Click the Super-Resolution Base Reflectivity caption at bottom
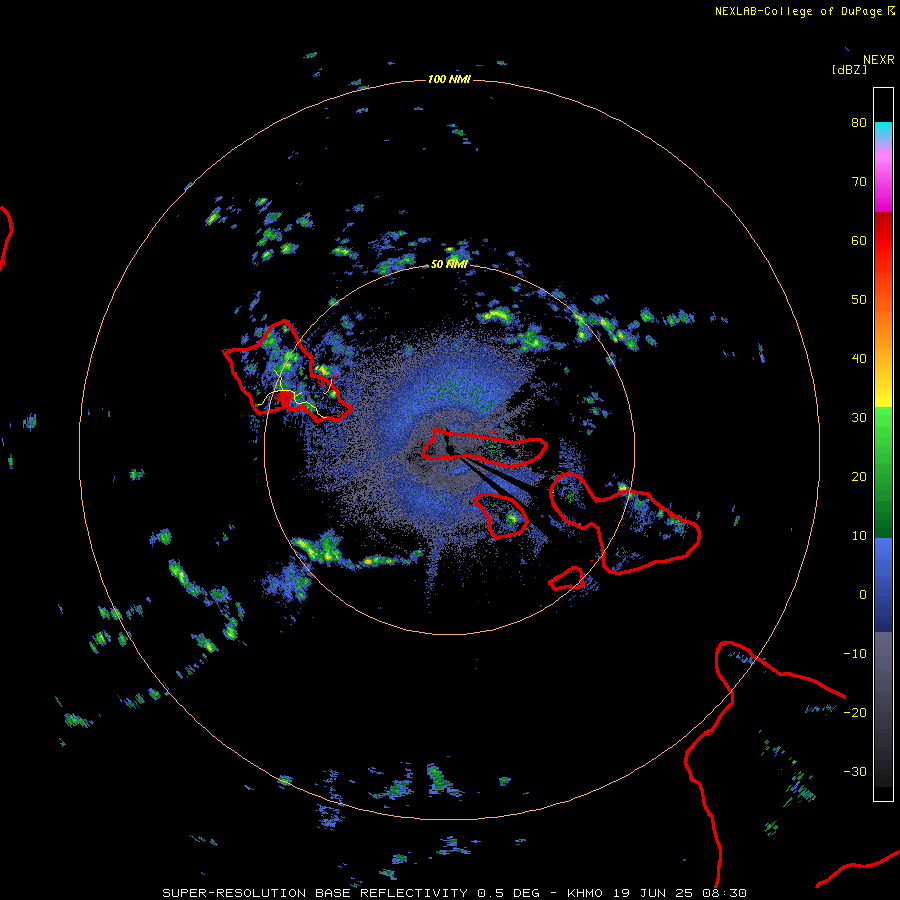Viewport: 900px width, 900px height. (455, 893)
